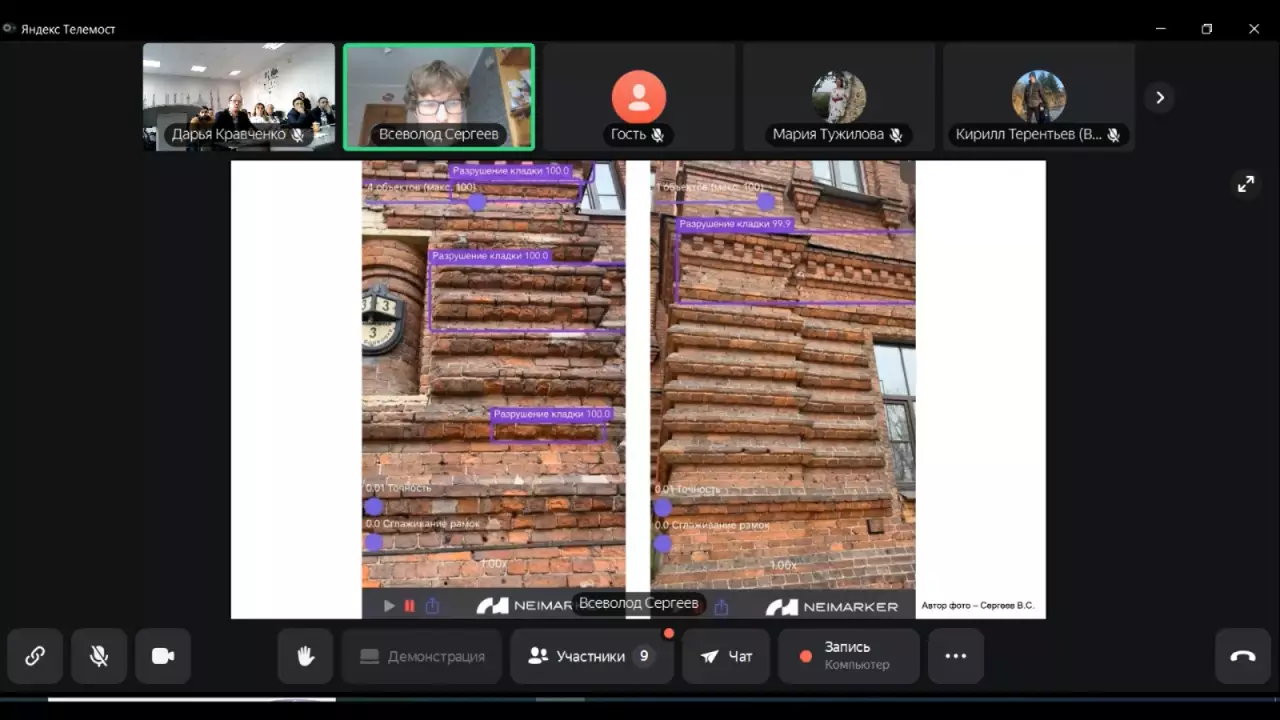Raise hand using the hand icon
The width and height of the screenshot is (1280, 720).
pyautogui.click(x=305, y=656)
